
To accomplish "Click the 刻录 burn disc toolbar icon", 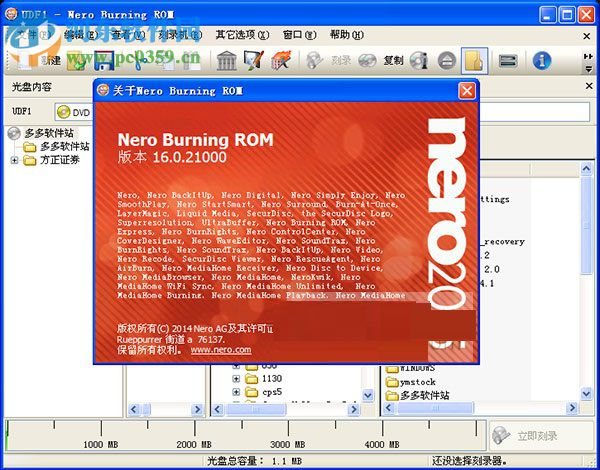I will 328,60.
